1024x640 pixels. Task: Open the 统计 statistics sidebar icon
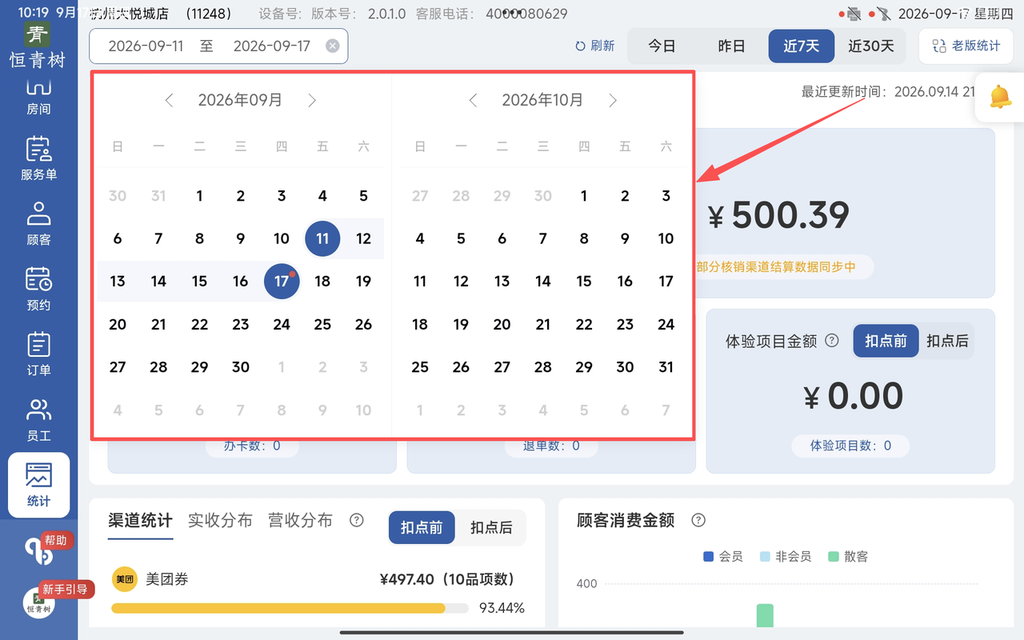(x=39, y=485)
